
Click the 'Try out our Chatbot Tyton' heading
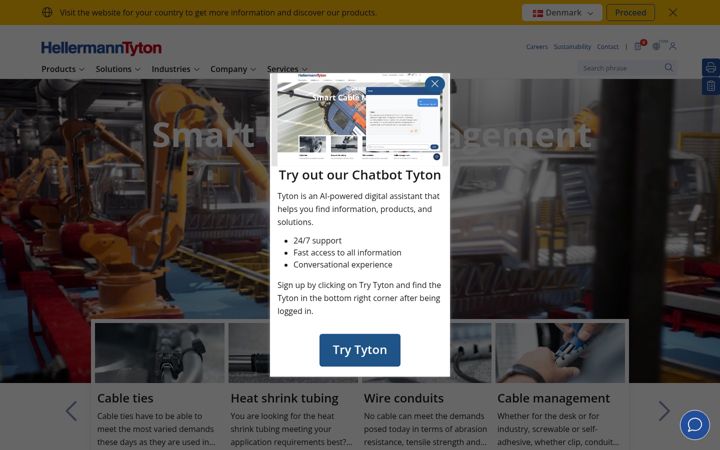pyautogui.click(x=360, y=175)
